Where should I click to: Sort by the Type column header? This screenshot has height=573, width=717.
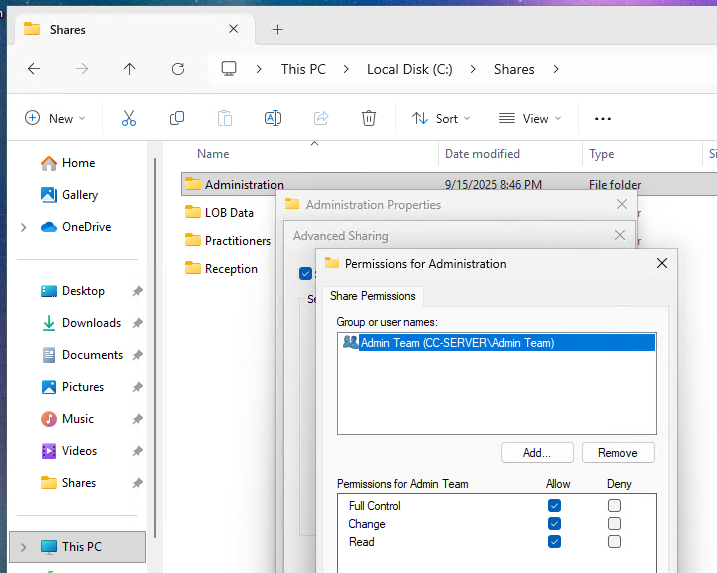(x=602, y=154)
